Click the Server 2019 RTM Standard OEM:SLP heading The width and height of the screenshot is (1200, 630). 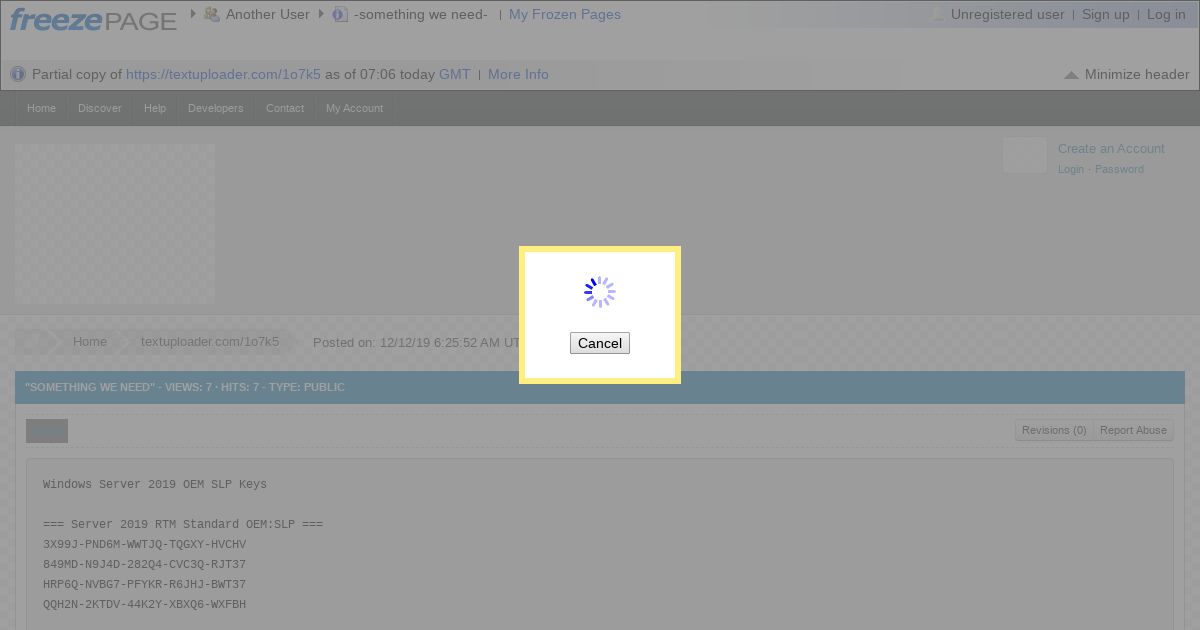[183, 524]
